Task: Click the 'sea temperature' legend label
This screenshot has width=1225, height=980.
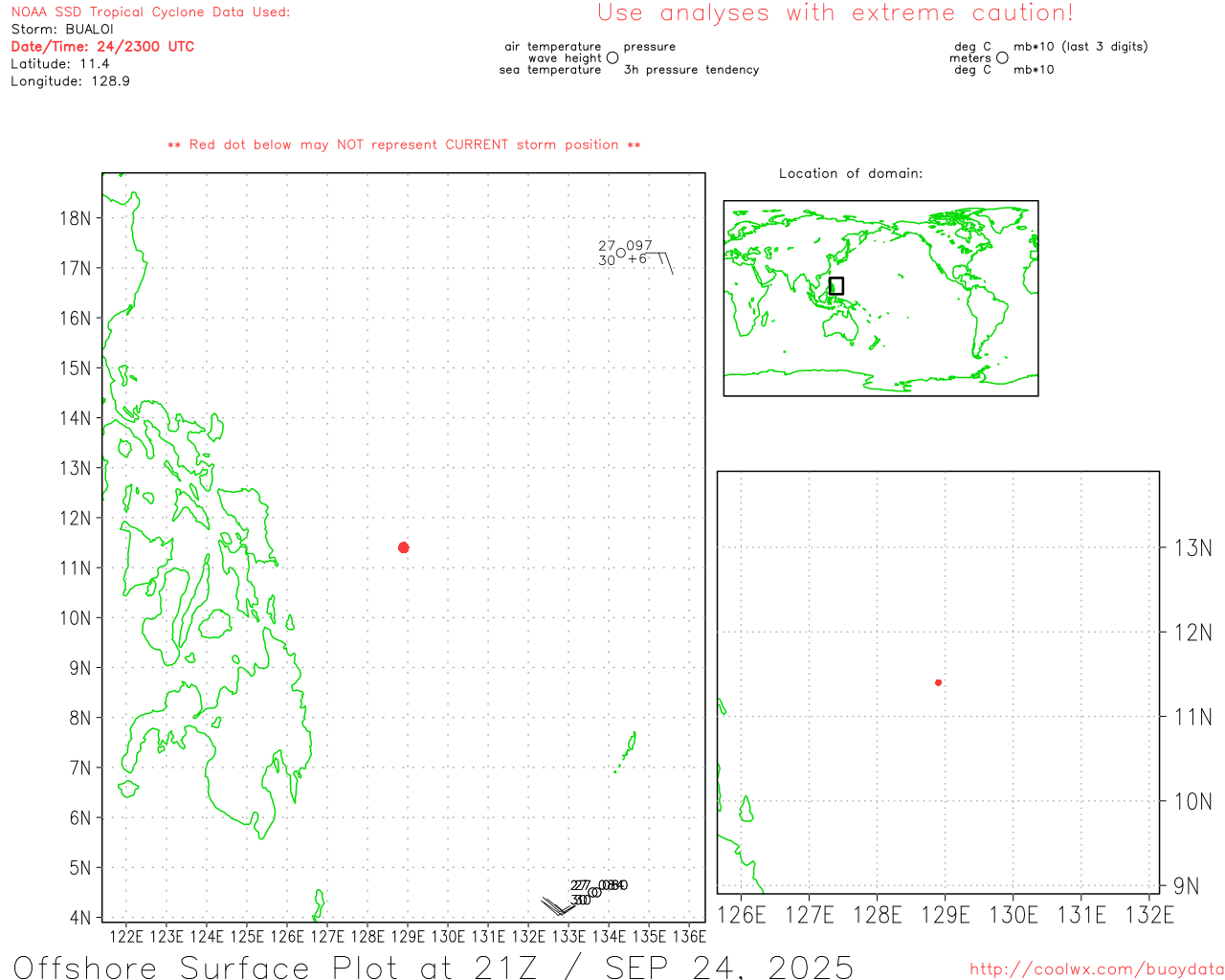Action: [550, 70]
